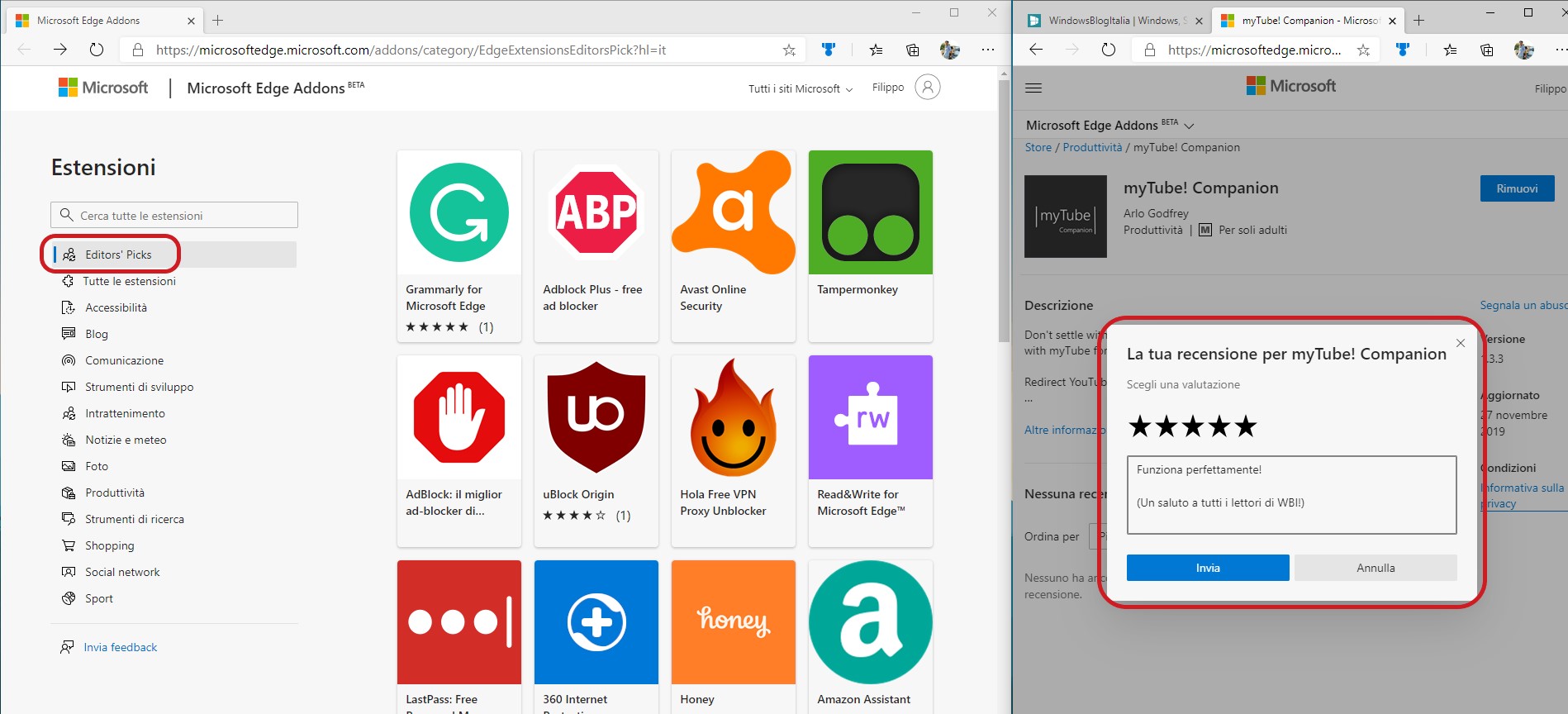Open myTube! Companion app thumbnail
1568x714 pixels.
[x=1066, y=217]
